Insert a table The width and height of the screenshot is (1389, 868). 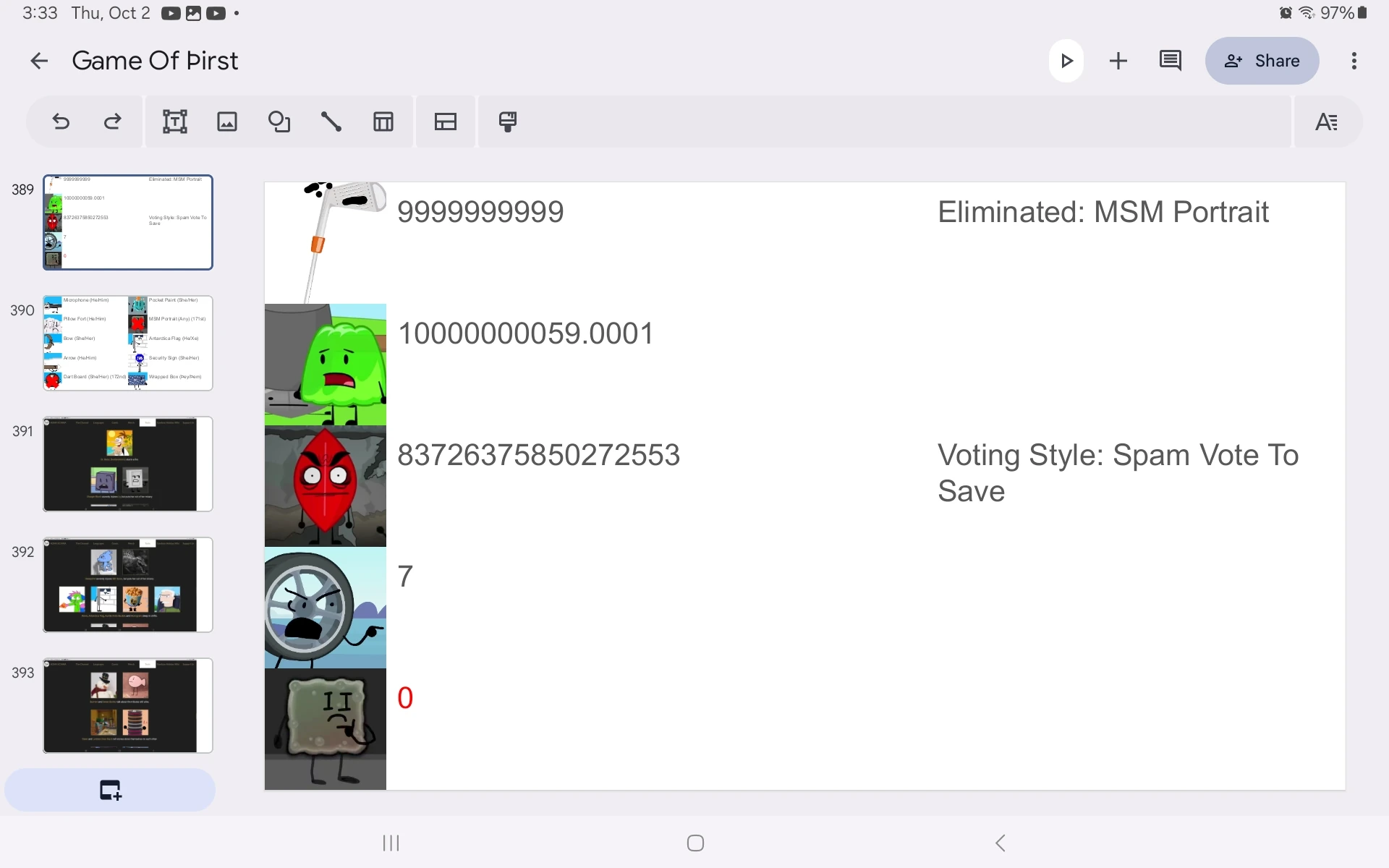pyautogui.click(x=383, y=122)
